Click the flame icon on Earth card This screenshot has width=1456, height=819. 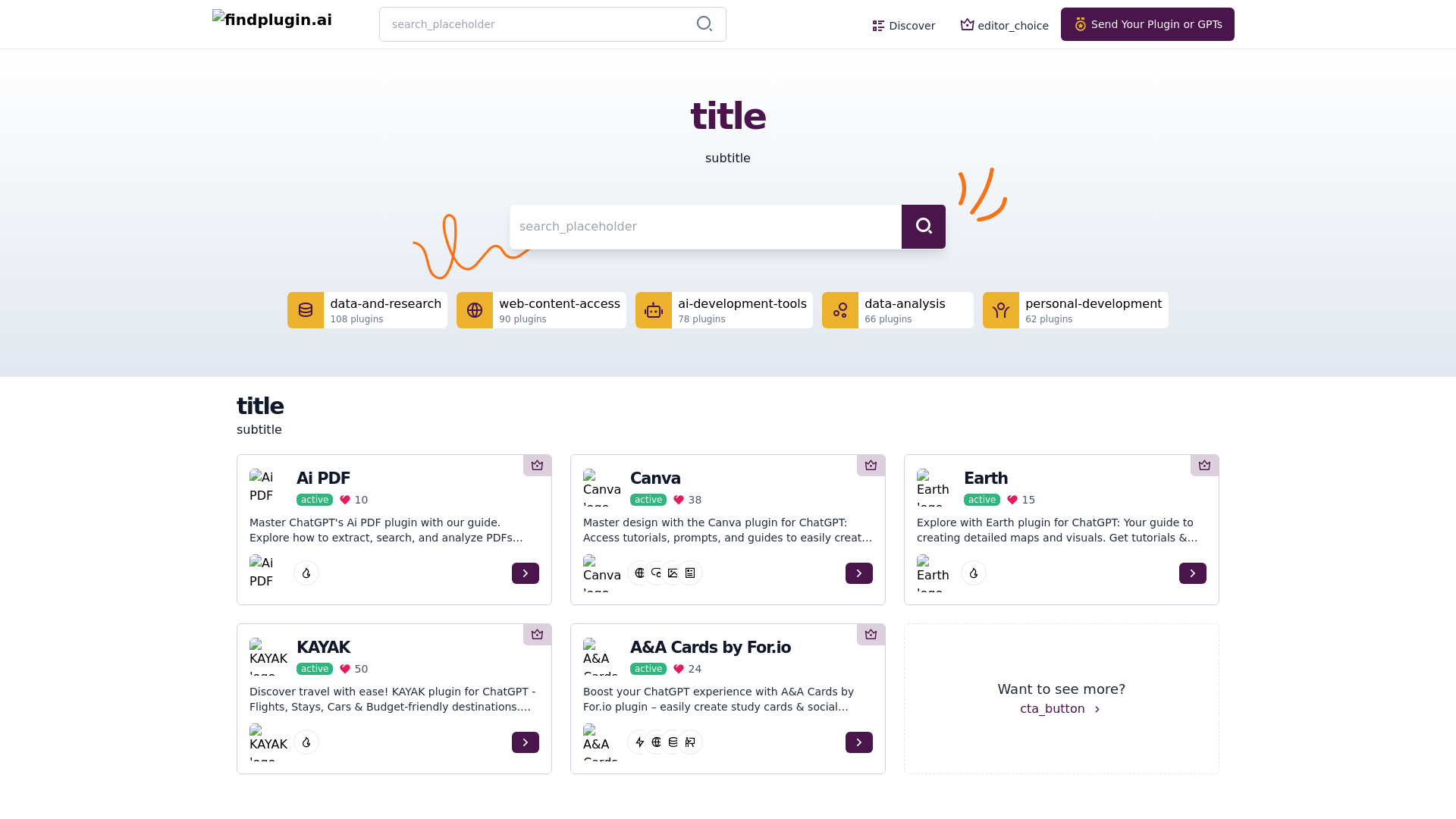(974, 573)
